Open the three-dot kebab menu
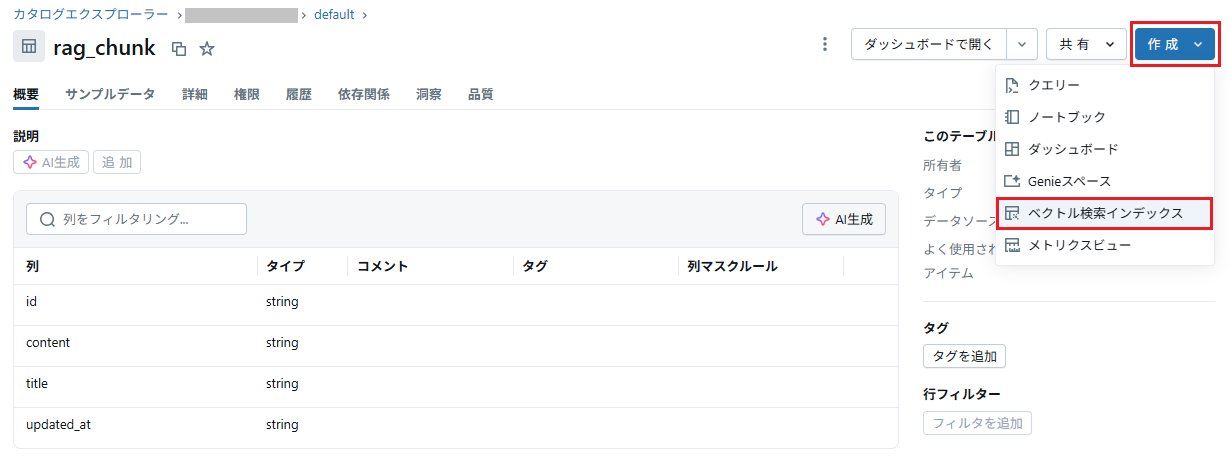1229x466 pixels. 825,44
